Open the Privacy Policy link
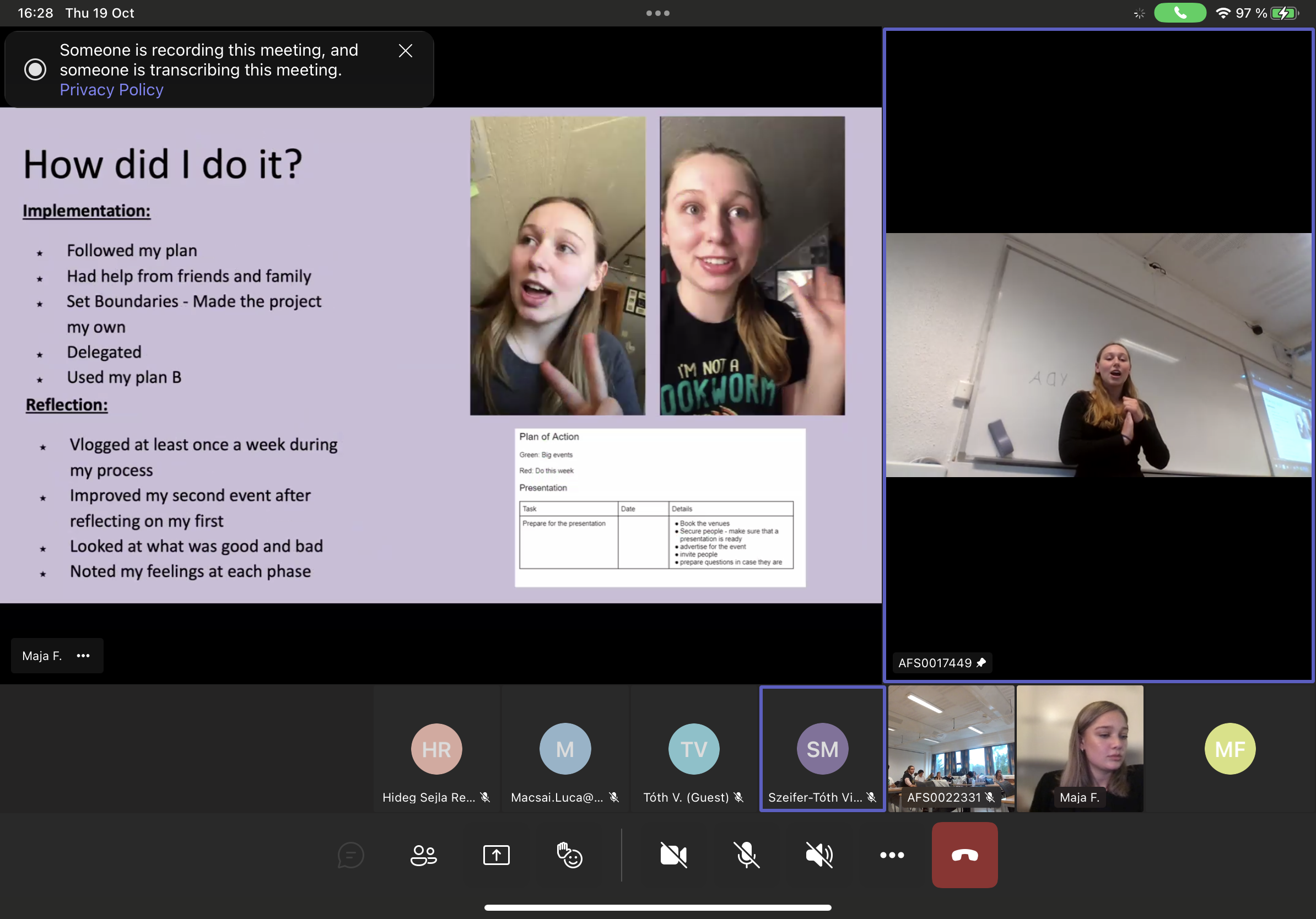1316x919 pixels. click(x=111, y=89)
